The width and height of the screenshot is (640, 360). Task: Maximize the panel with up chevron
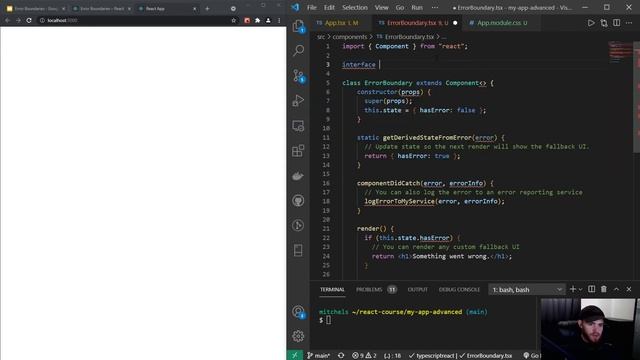616,289
